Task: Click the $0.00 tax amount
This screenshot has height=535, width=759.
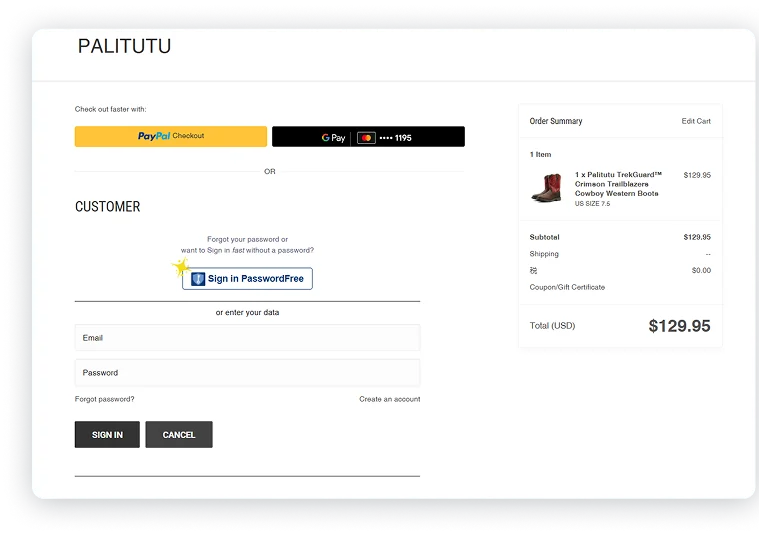Action: coord(701,270)
